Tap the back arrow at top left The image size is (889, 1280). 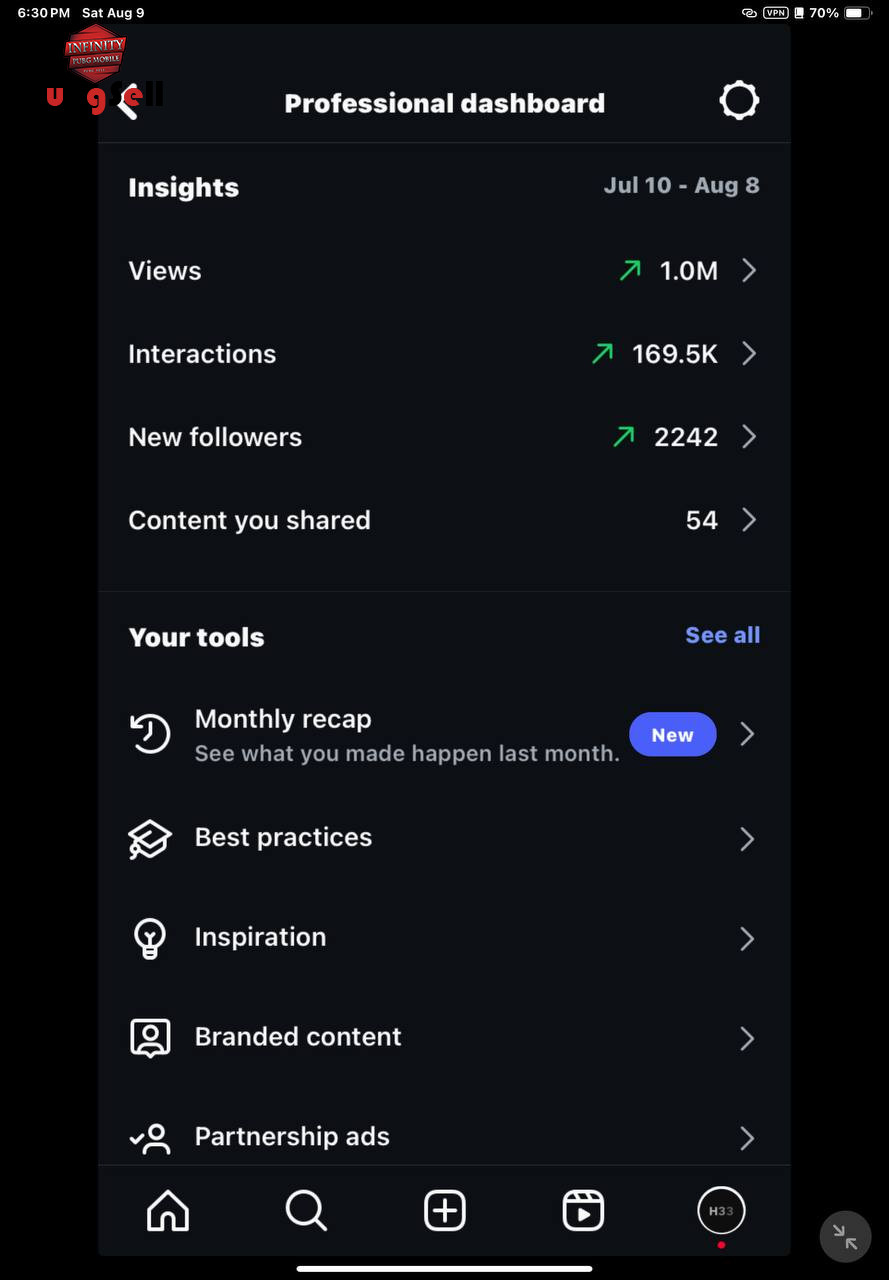127,103
